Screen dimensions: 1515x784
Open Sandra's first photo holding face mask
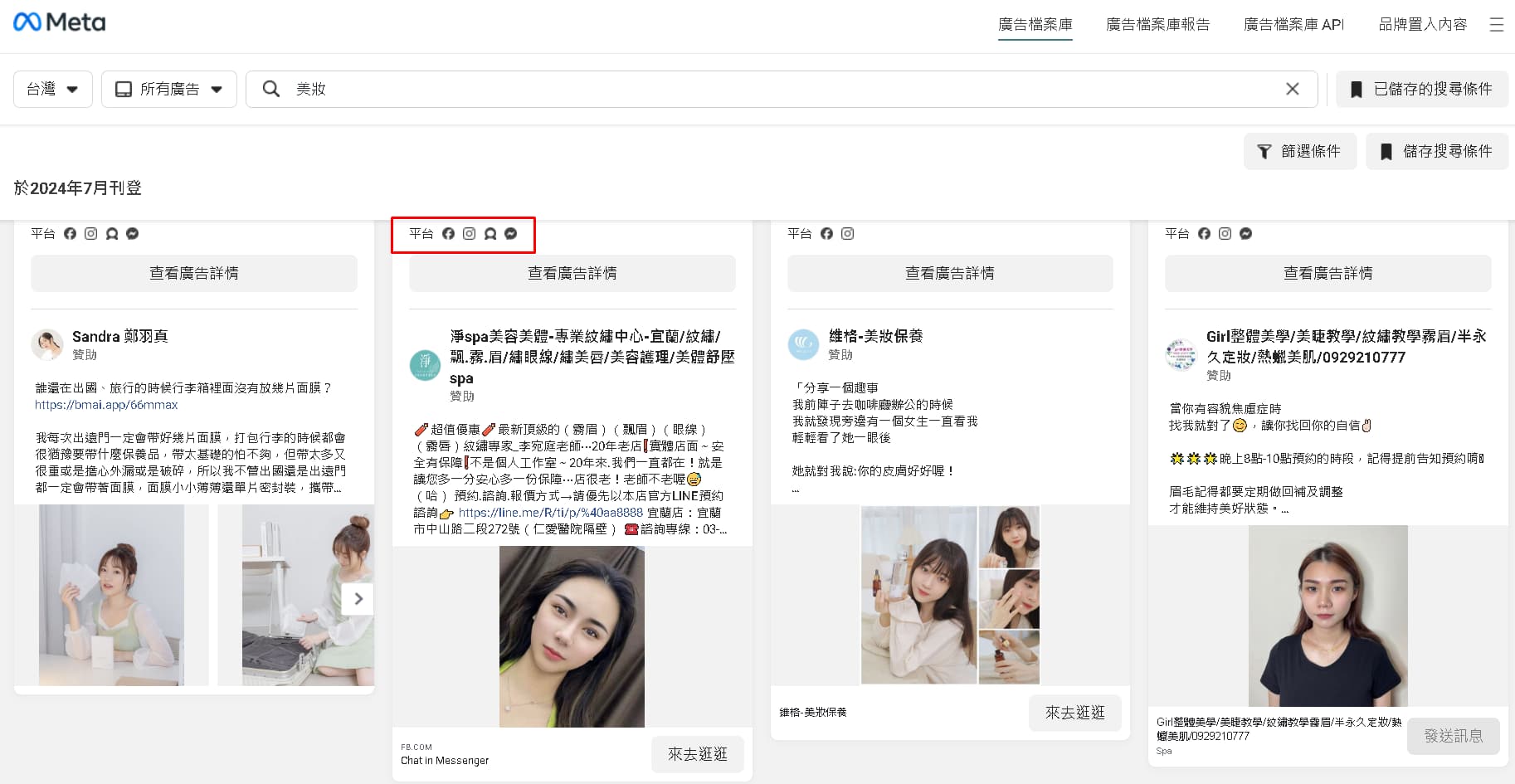[111, 595]
